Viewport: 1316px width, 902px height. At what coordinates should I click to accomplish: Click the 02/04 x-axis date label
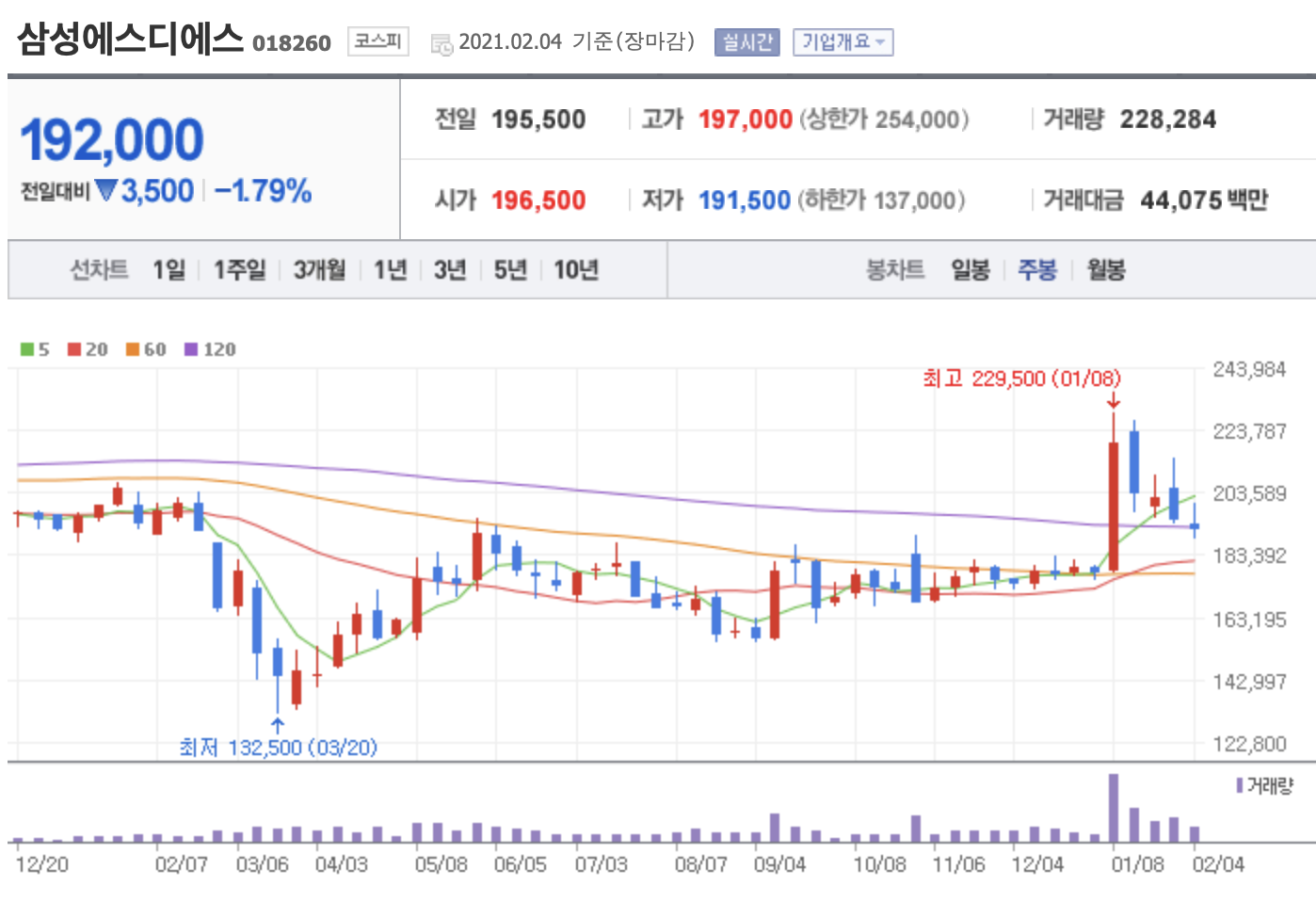(1218, 864)
